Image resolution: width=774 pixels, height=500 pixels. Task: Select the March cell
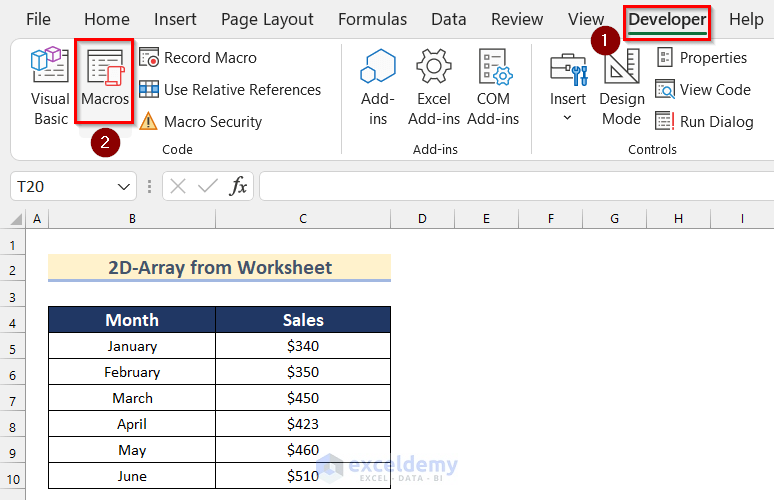132,398
